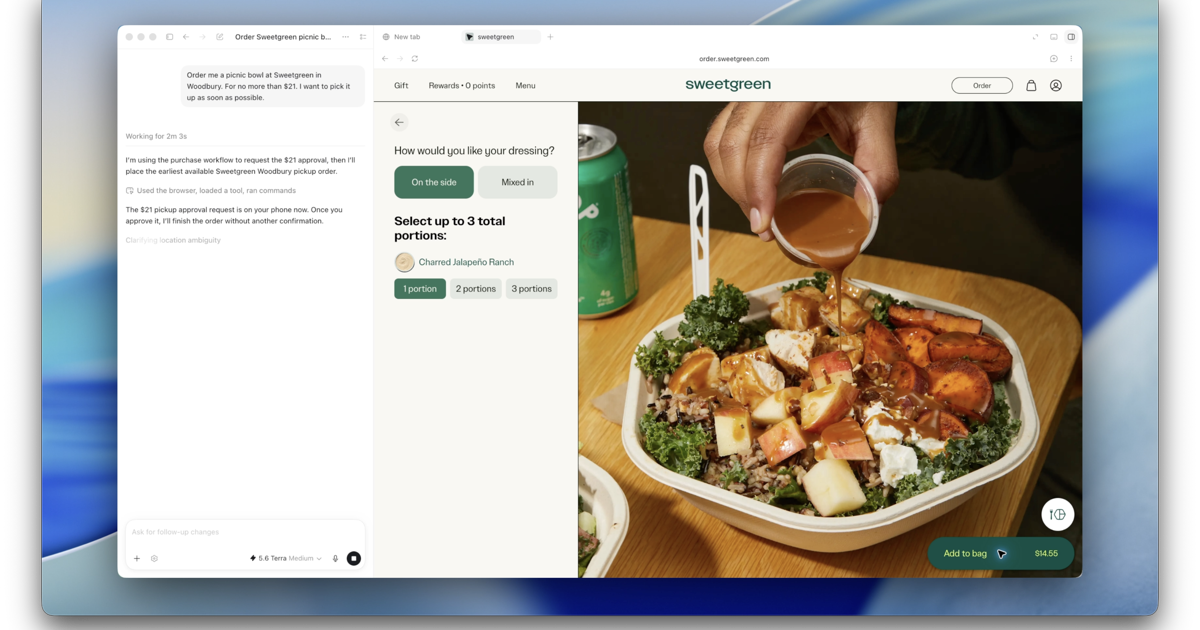
Task: Open Rewards • 0 points
Action: [x=462, y=86]
